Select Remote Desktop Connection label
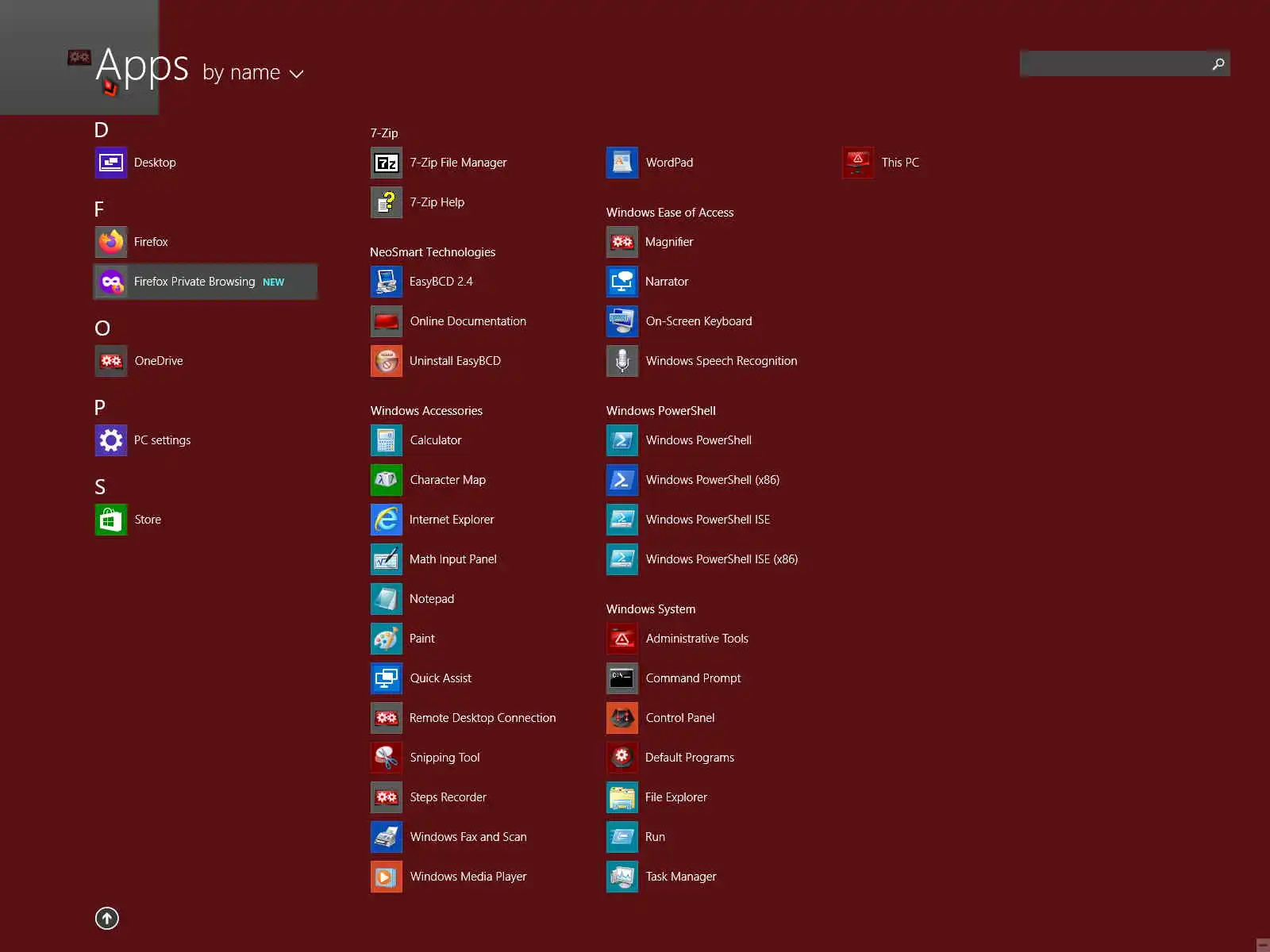The width and height of the screenshot is (1270, 952). [x=483, y=718]
